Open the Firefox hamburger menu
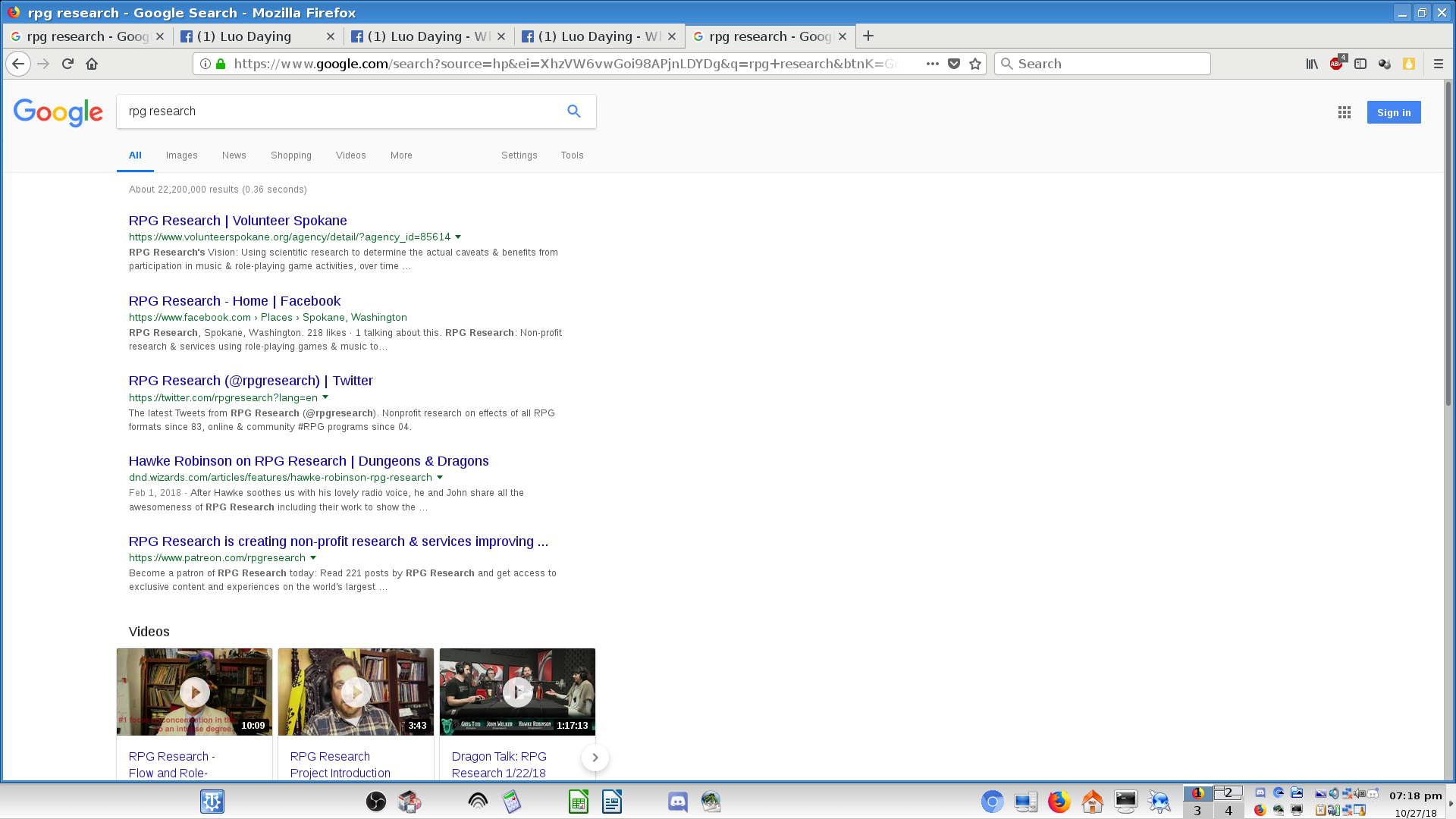This screenshot has height=819, width=1456. click(1438, 64)
